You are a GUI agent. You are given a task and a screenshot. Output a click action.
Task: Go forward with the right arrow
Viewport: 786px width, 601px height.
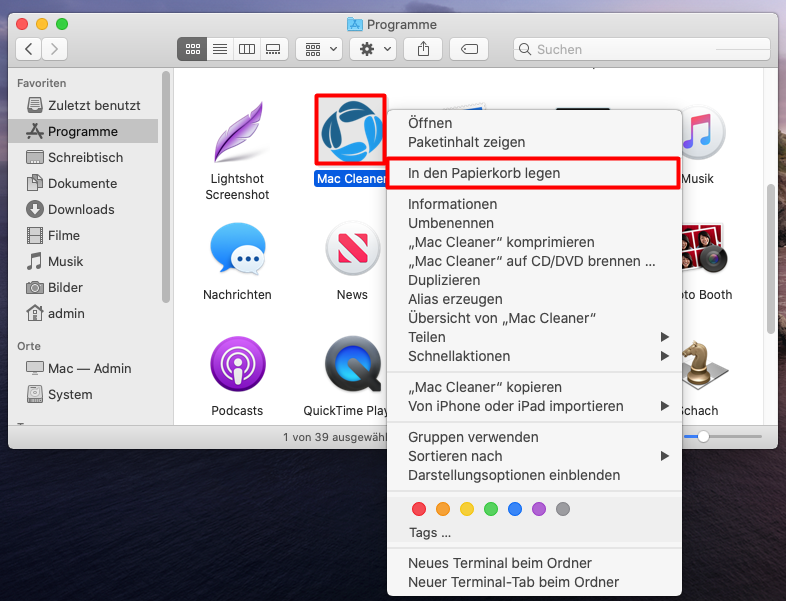tap(54, 49)
